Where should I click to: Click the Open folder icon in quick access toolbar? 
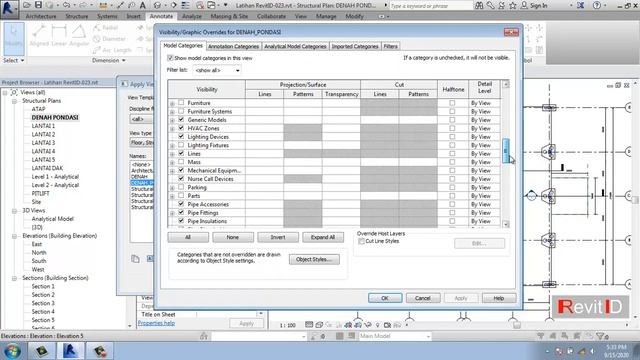(27, 5)
